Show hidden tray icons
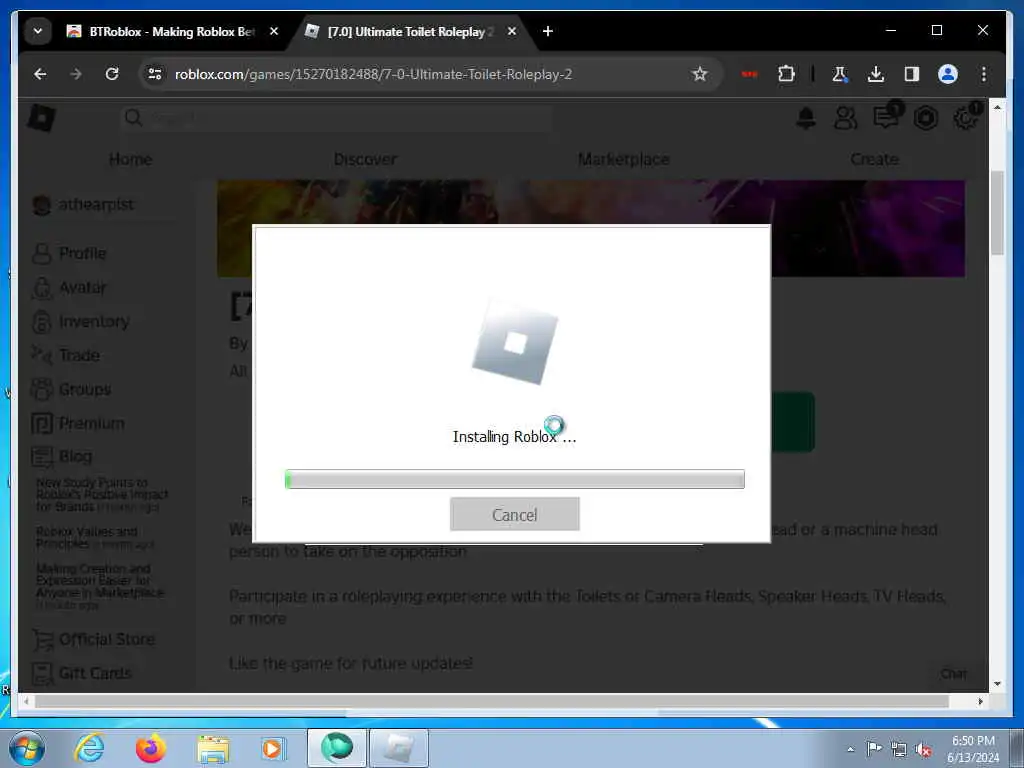The height and width of the screenshot is (768, 1024). coord(850,749)
